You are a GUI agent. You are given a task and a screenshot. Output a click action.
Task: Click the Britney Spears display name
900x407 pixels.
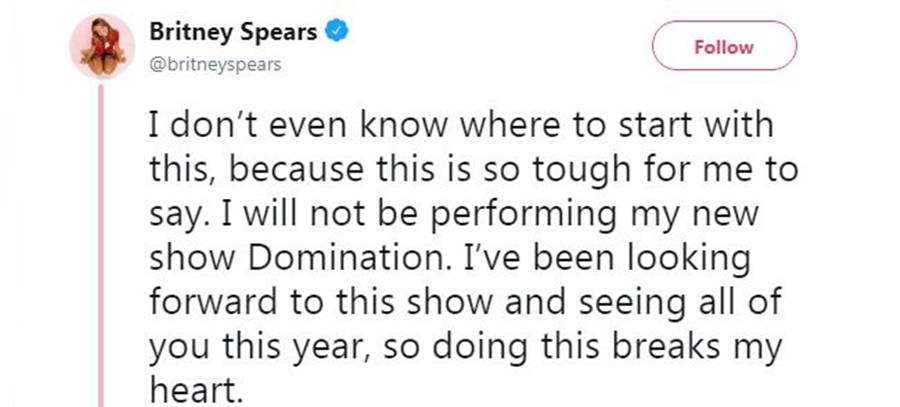[x=233, y=33]
